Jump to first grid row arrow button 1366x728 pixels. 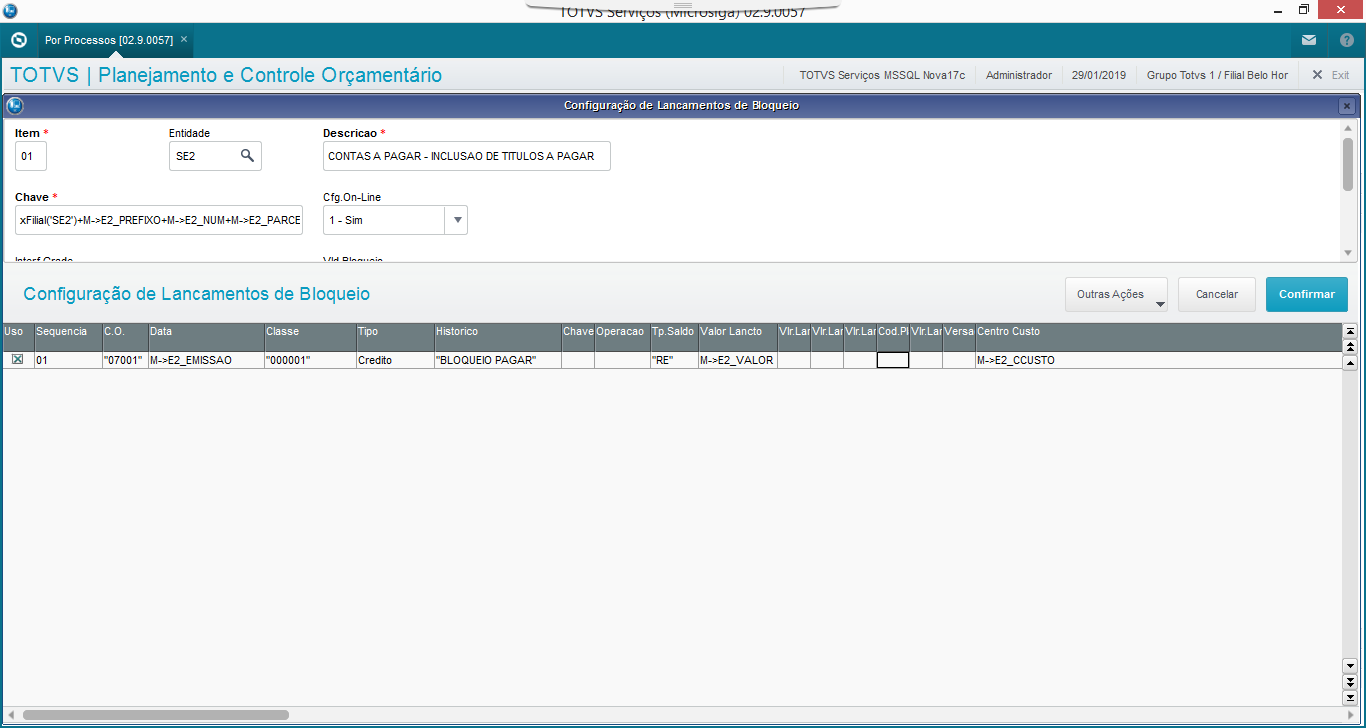pyautogui.click(x=1350, y=331)
